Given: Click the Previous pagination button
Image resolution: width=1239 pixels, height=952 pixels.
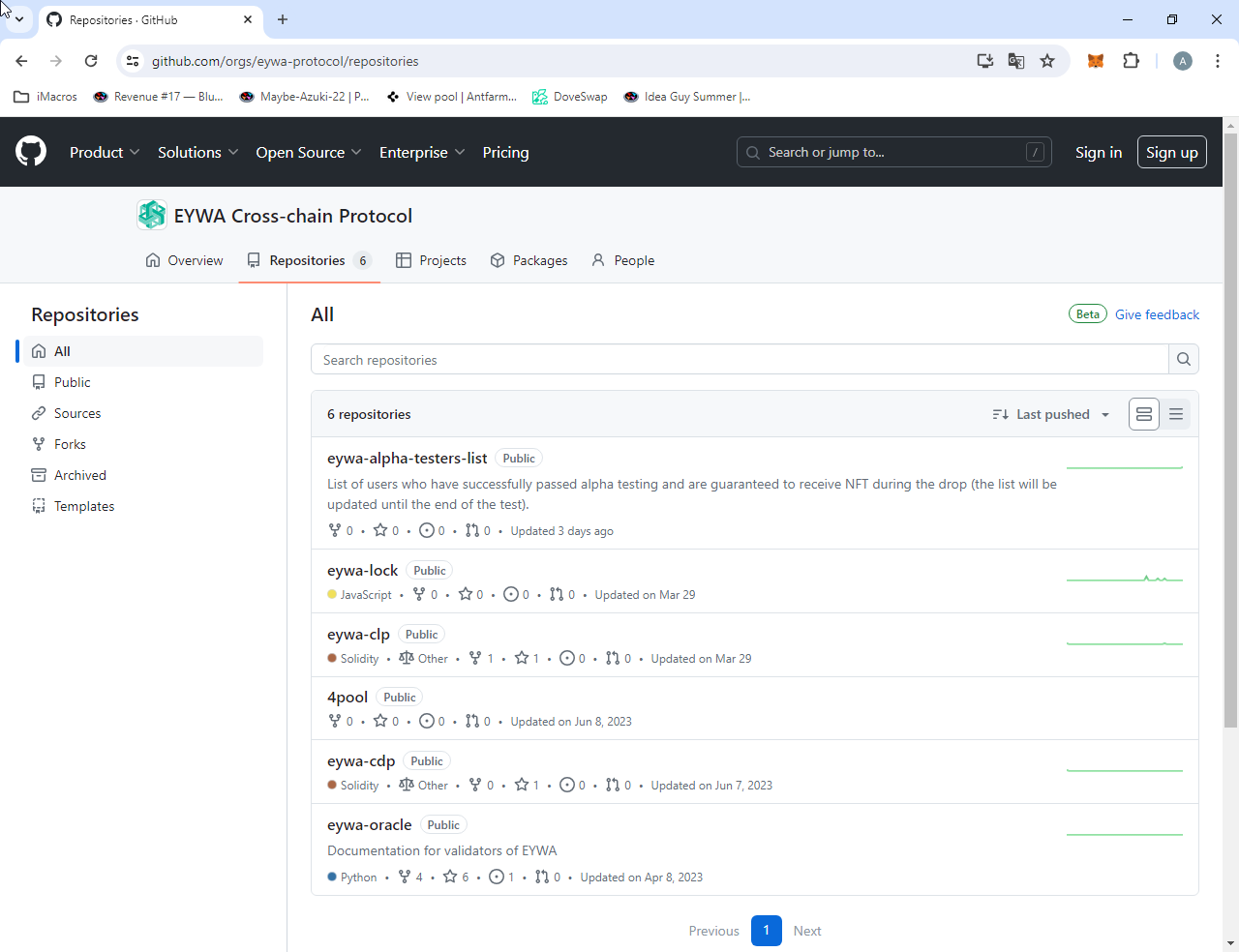Looking at the screenshot, I should [714, 931].
